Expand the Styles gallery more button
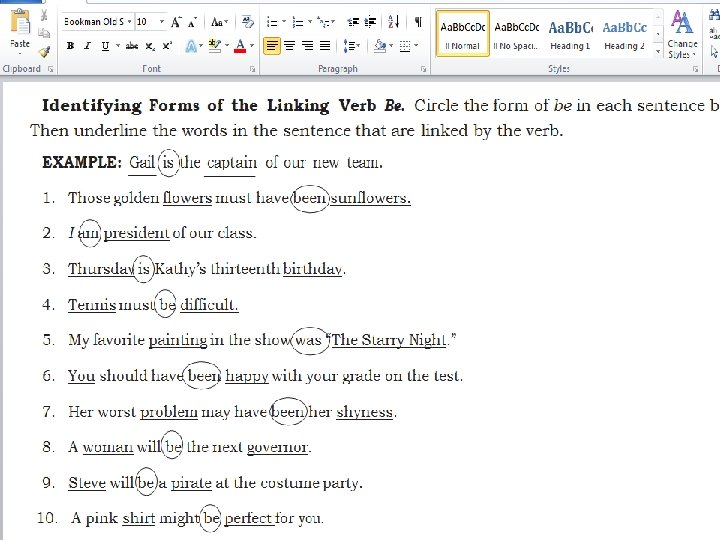720x540 pixels. 658,51
